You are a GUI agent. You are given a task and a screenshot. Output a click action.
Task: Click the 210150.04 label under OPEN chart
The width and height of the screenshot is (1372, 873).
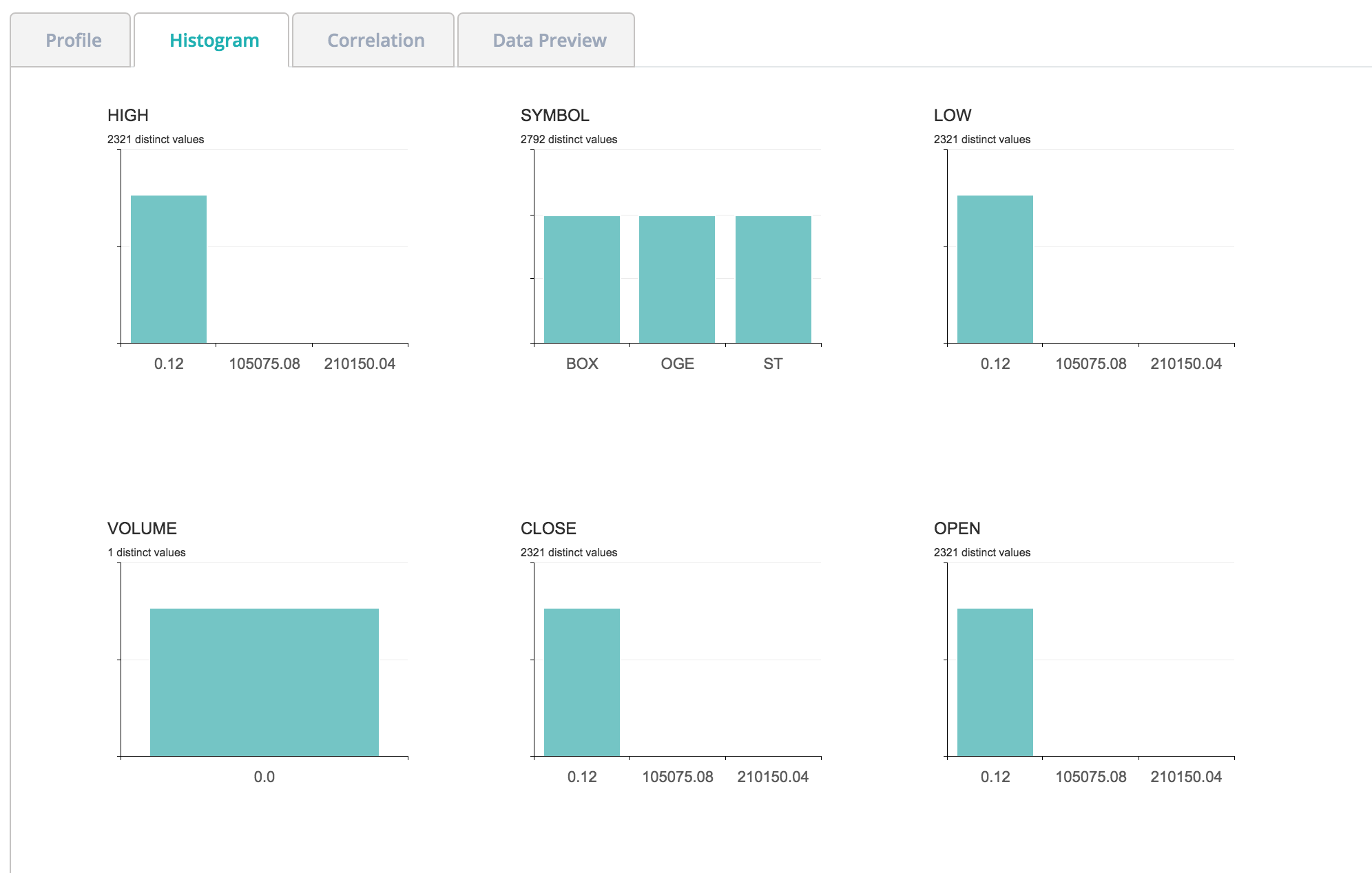(x=1185, y=777)
